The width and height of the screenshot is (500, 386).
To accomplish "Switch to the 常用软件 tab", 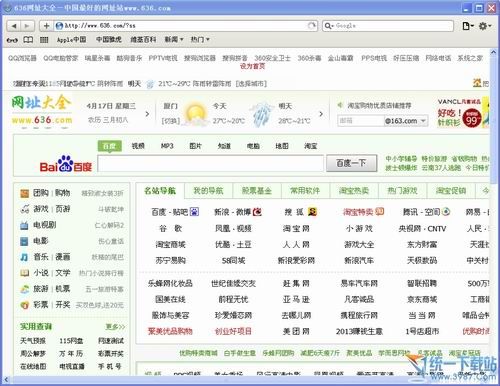I will (305, 191).
